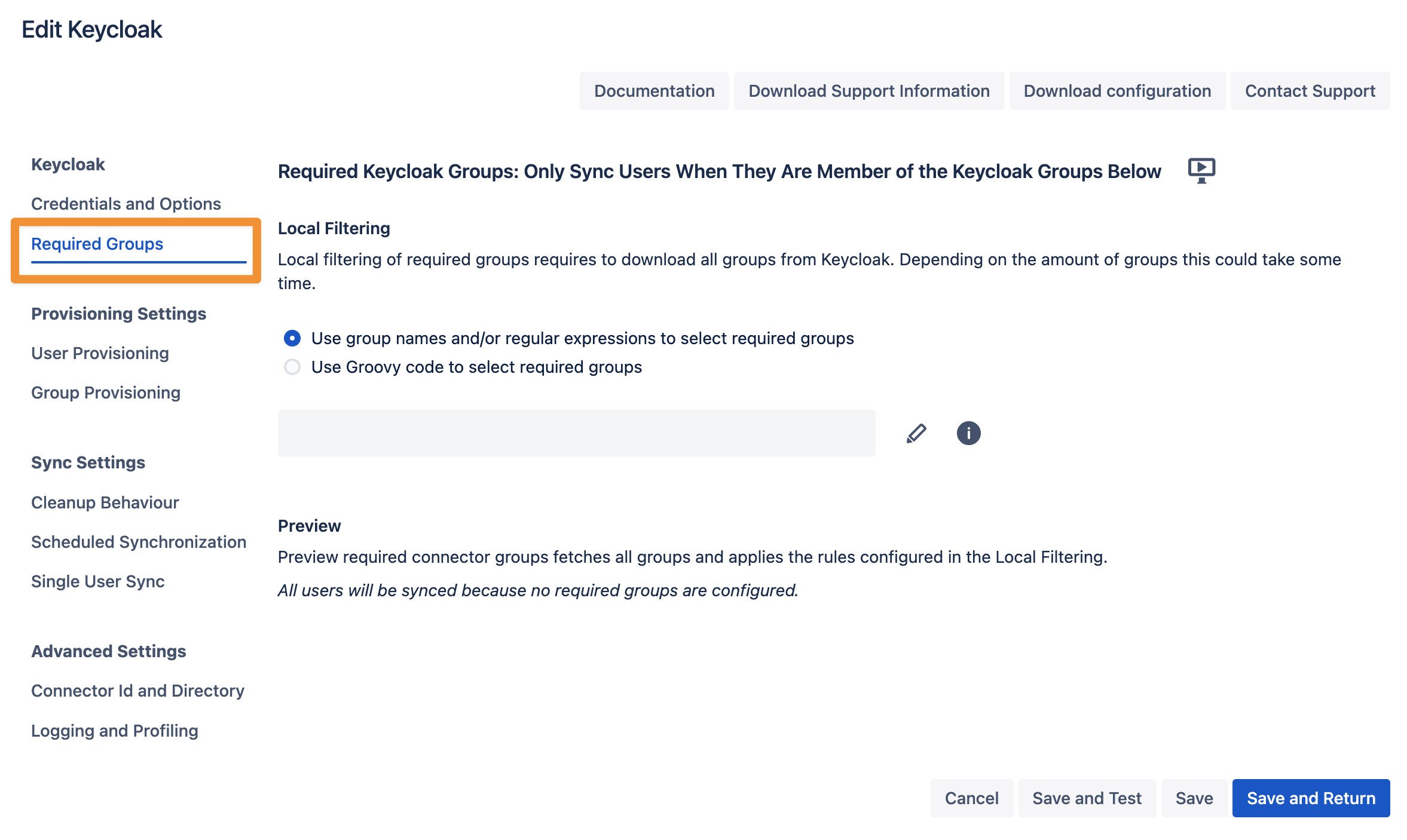Screen dimensions: 1407x840
Task: Click Save and Test button
Action: click(1087, 798)
